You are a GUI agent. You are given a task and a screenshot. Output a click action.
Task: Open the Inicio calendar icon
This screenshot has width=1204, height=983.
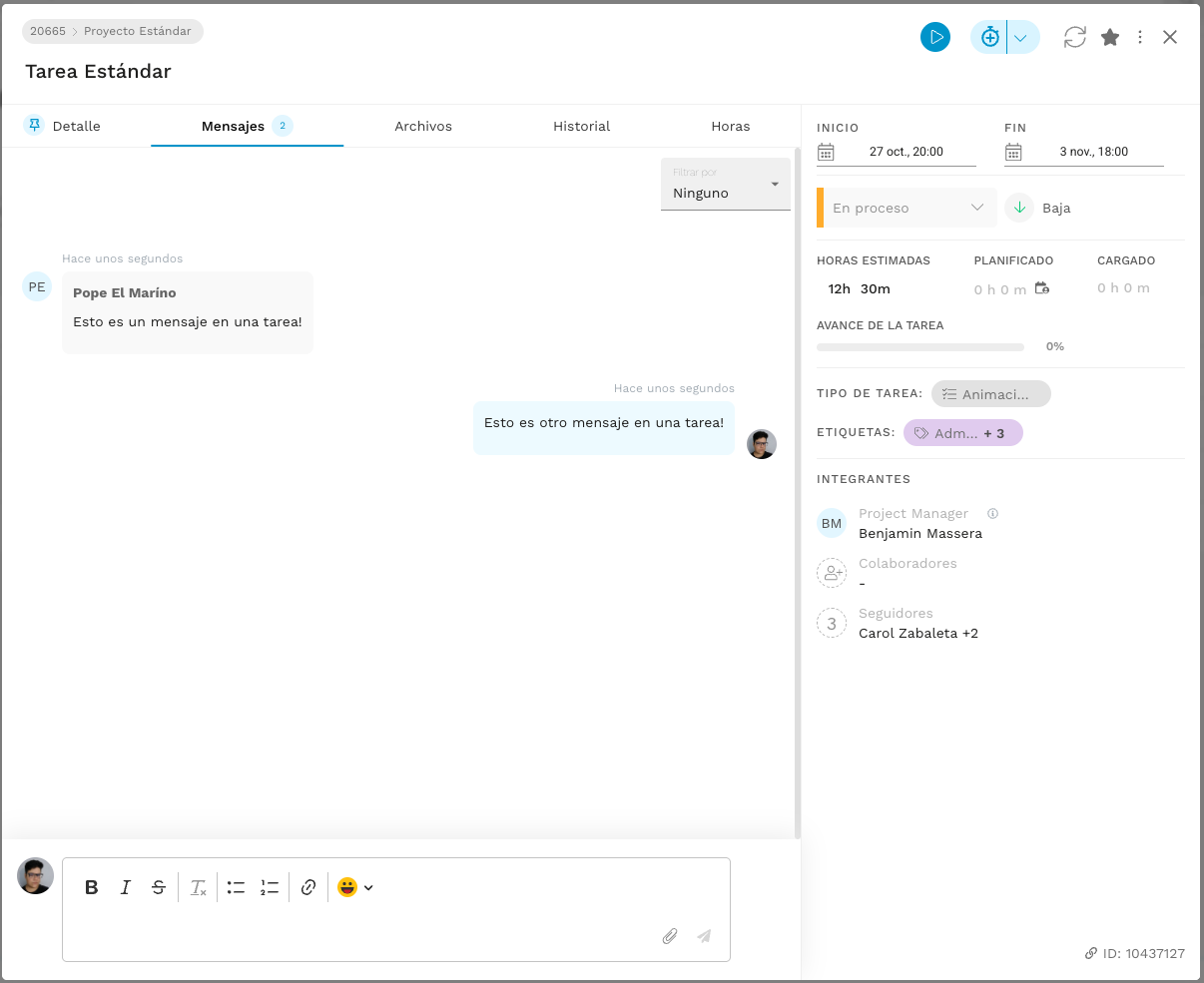click(826, 152)
